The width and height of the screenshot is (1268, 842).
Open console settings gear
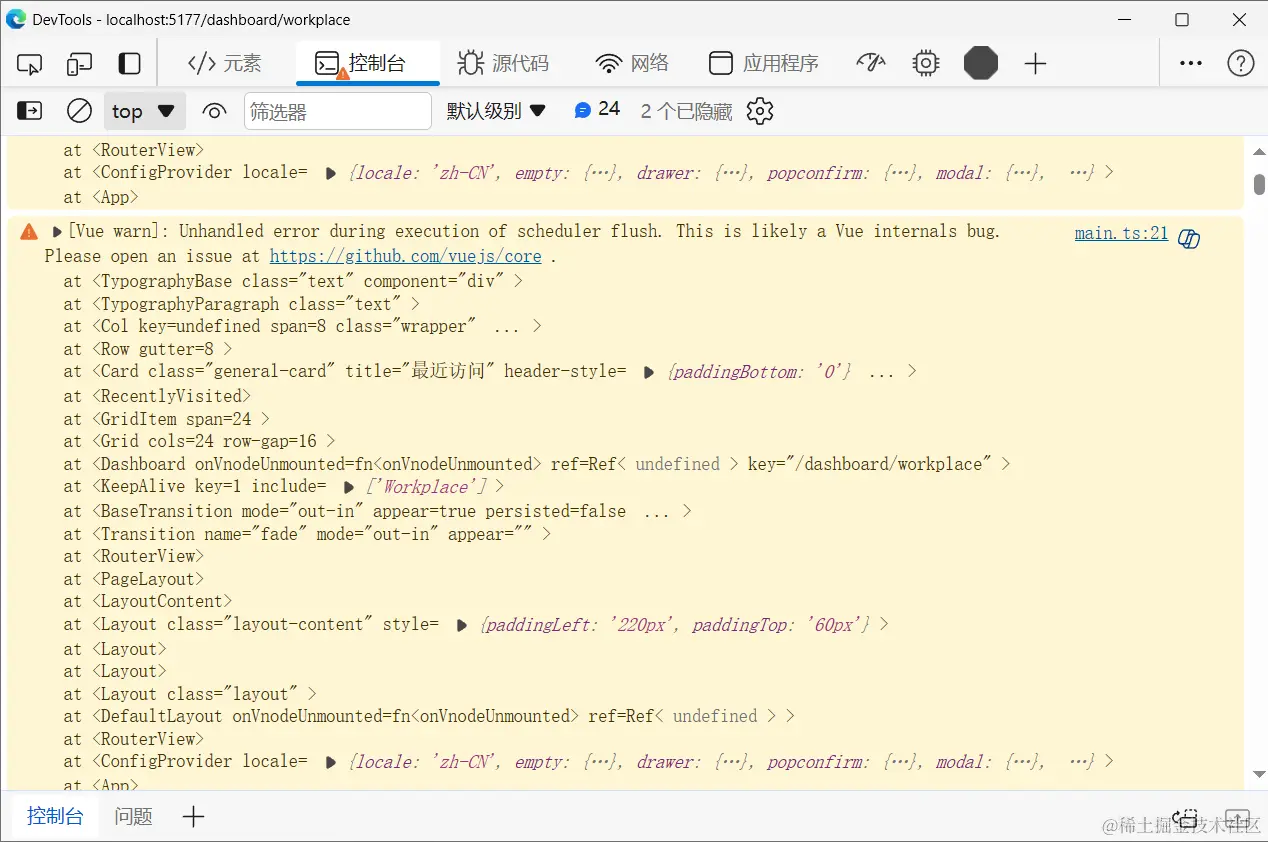(x=760, y=111)
